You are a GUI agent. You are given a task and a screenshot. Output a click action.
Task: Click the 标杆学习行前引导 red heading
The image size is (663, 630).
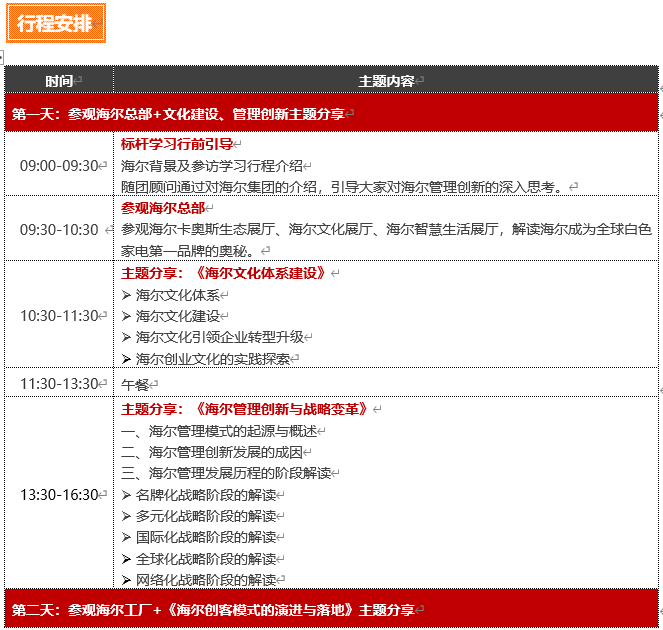click(x=177, y=144)
